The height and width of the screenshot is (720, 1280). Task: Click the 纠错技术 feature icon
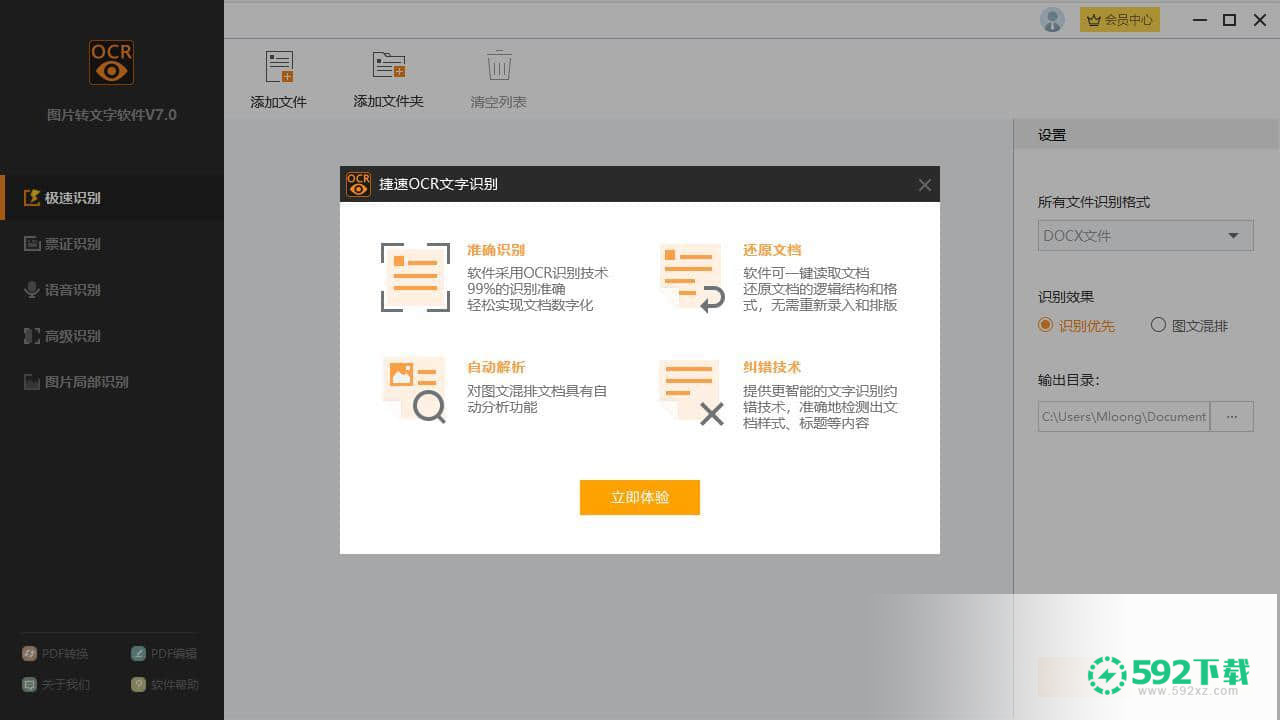pos(692,392)
